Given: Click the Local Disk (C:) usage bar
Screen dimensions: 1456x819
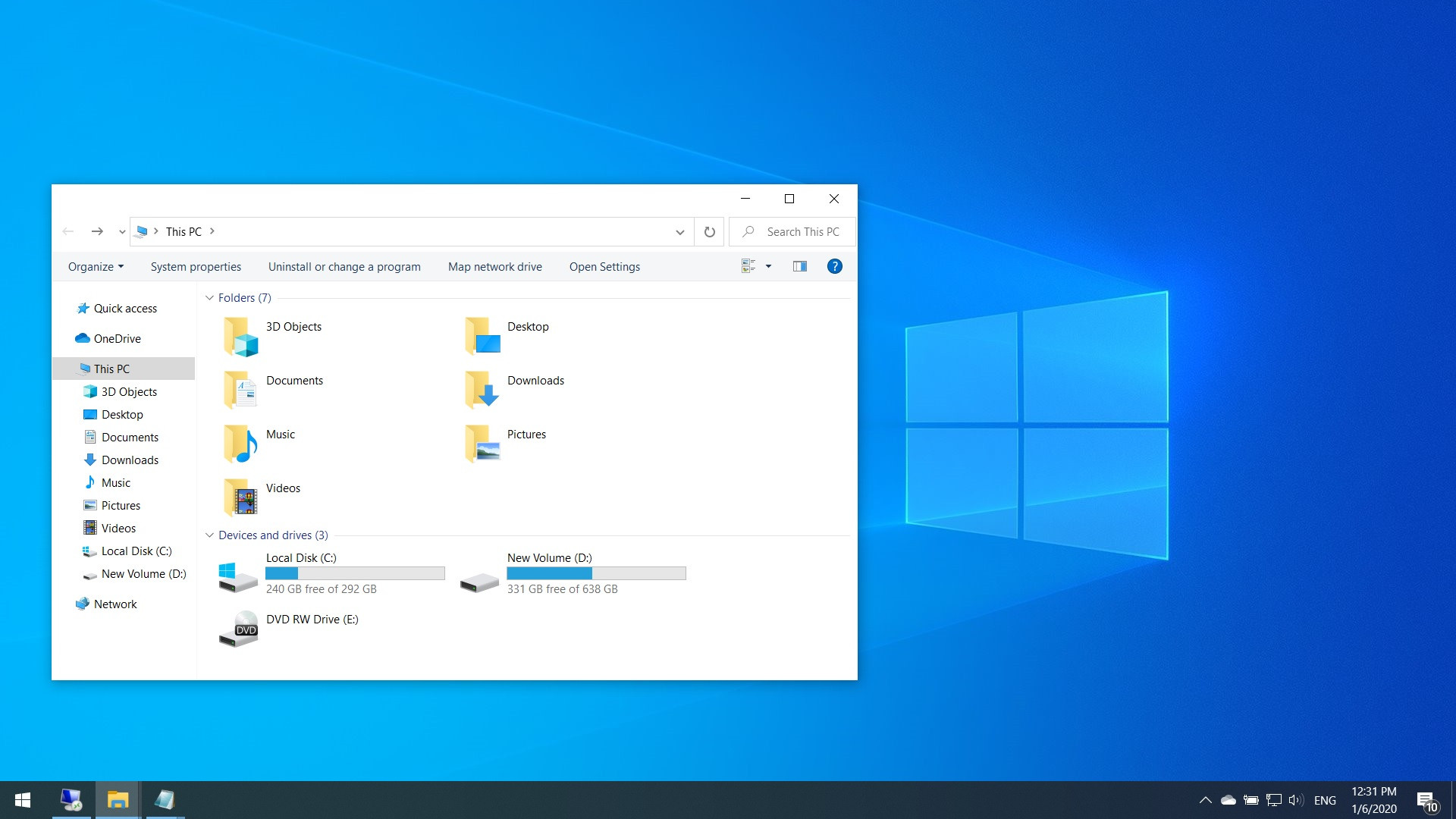Looking at the screenshot, I should (355, 574).
